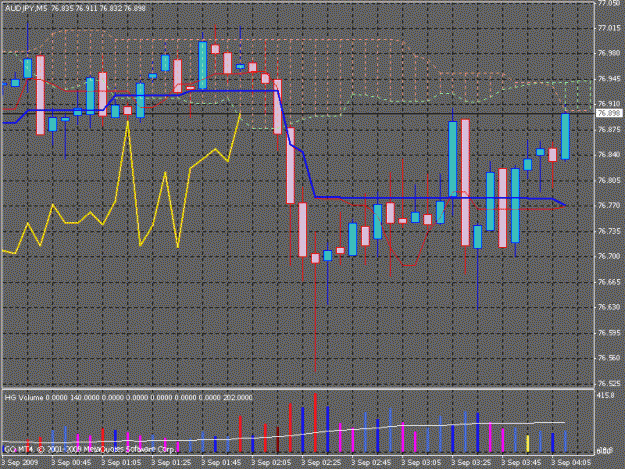Screen dimensions: 625x469
Task: Click the 3 Sep 02:05 time label
Action: pos(271,463)
